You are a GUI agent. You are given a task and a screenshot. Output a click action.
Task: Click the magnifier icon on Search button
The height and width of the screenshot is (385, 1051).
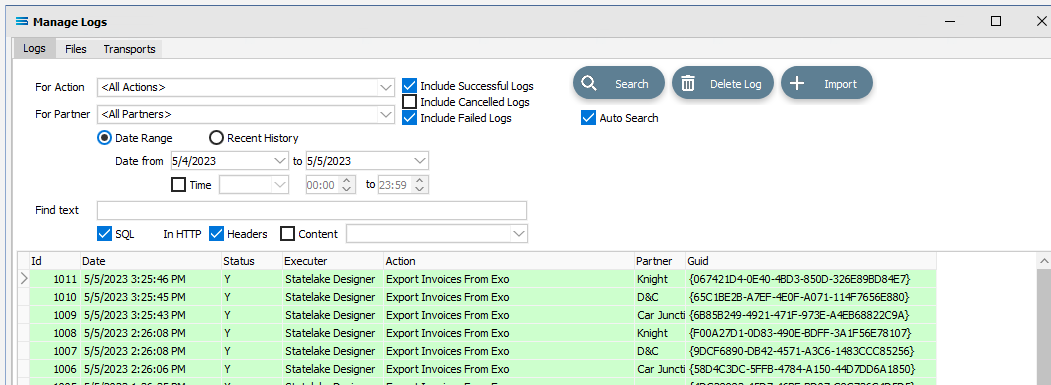click(589, 84)
